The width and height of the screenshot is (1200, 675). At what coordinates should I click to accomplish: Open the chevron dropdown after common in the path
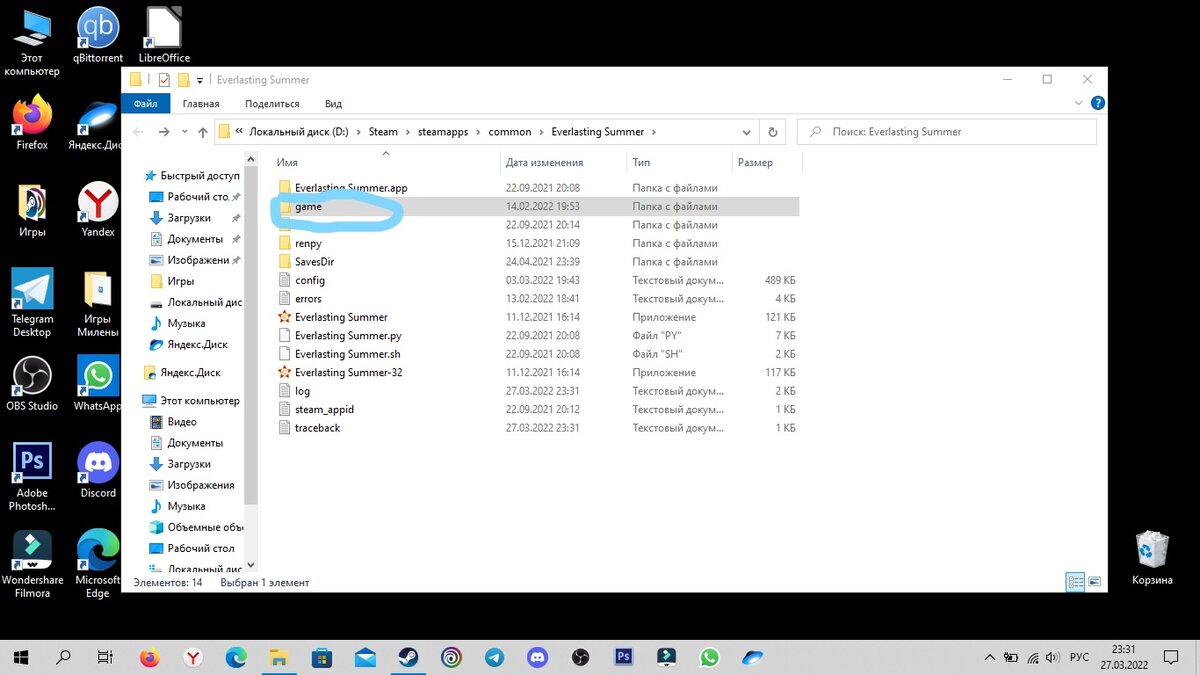point(541,132)
